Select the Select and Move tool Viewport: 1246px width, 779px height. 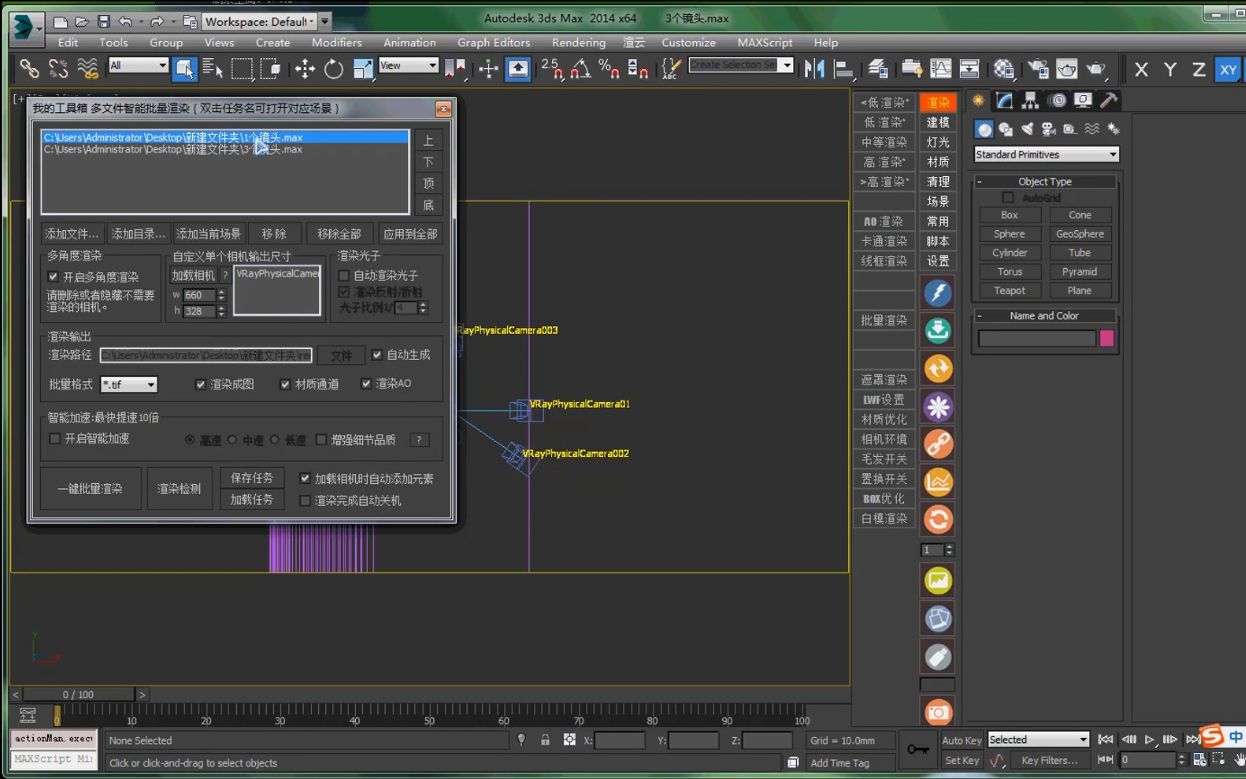click(305, 69)
